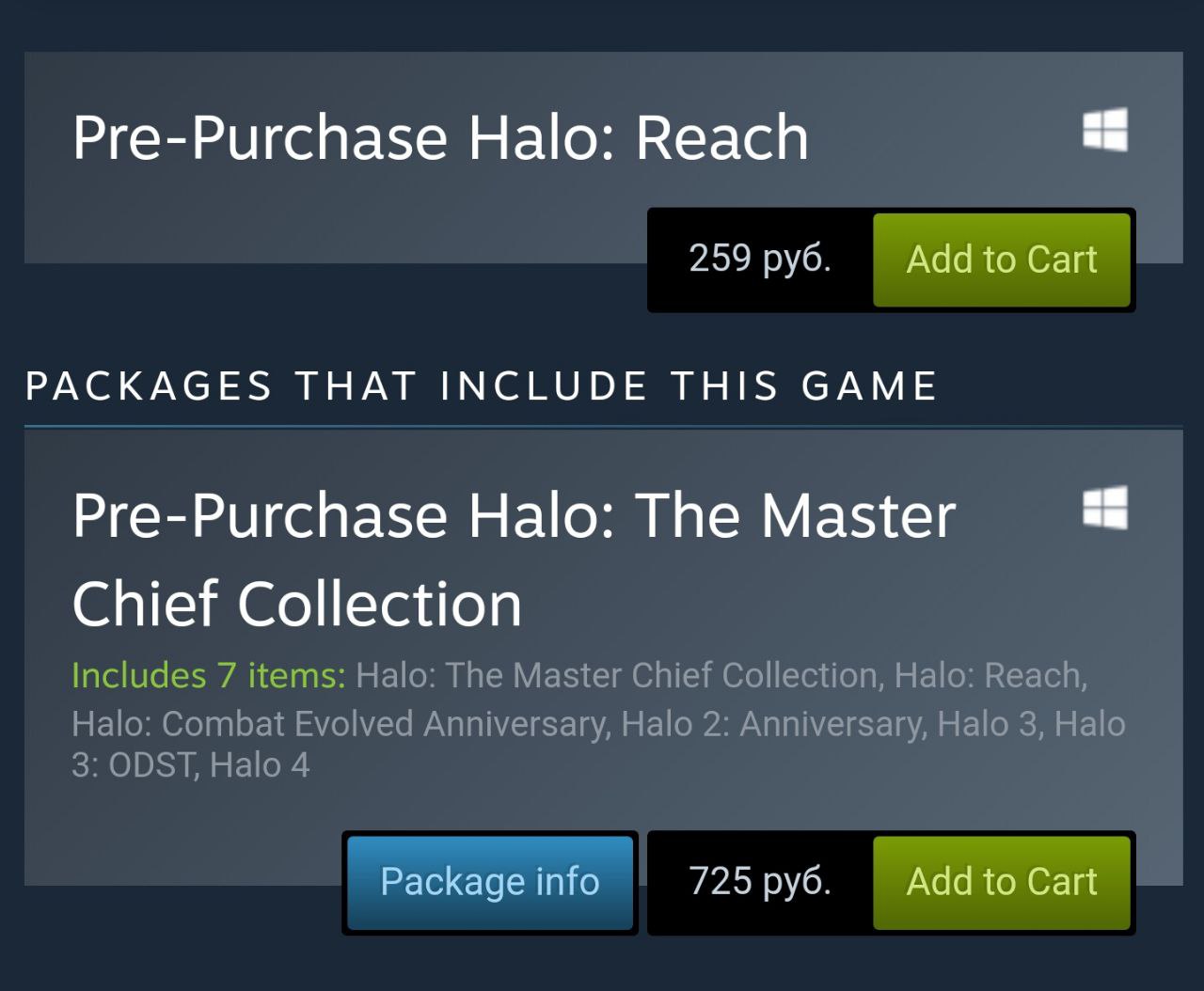
Task: Click the word 'Reach' in the top title
Action: pyautogui.click(x=721, y=137)
